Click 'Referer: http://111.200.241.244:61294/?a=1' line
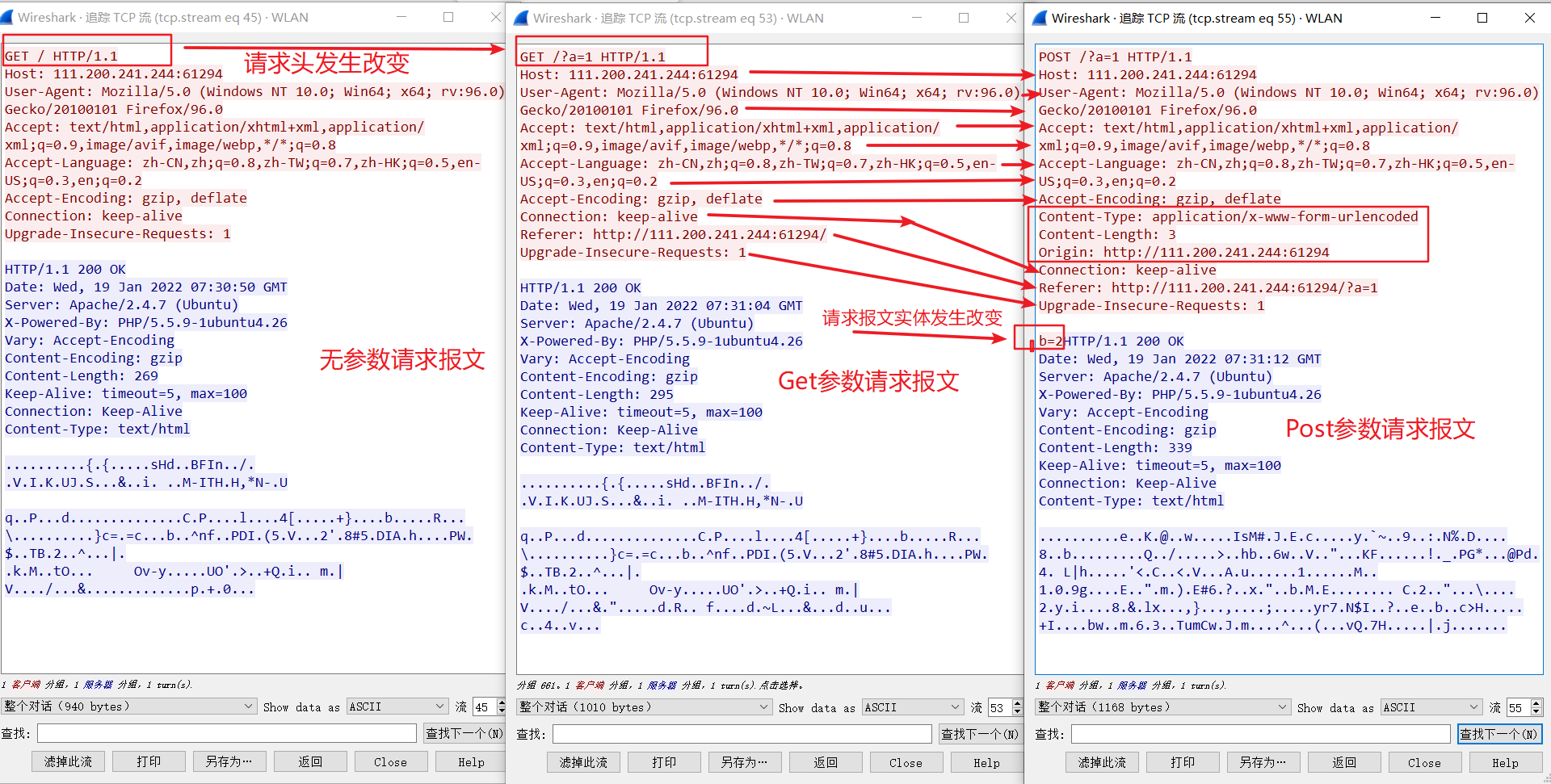This screenshot has width=1551, height=784. 1208,287
